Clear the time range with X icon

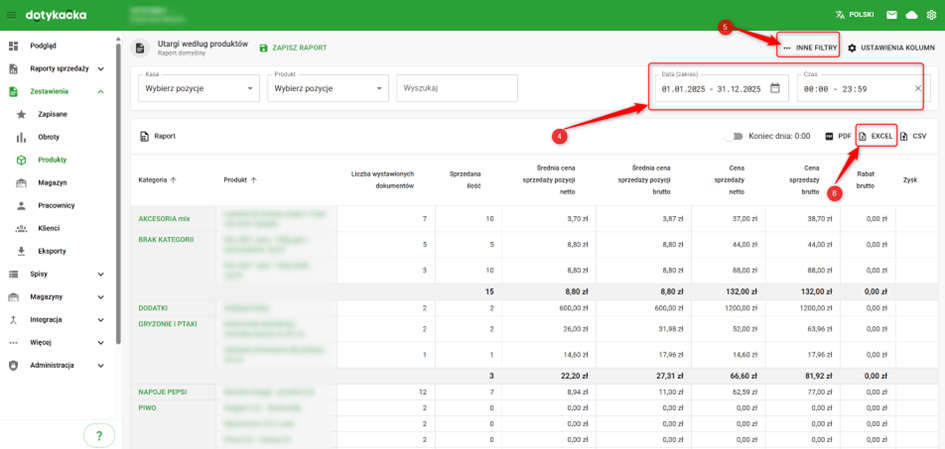pyautogui.click(x=918, y=89)
